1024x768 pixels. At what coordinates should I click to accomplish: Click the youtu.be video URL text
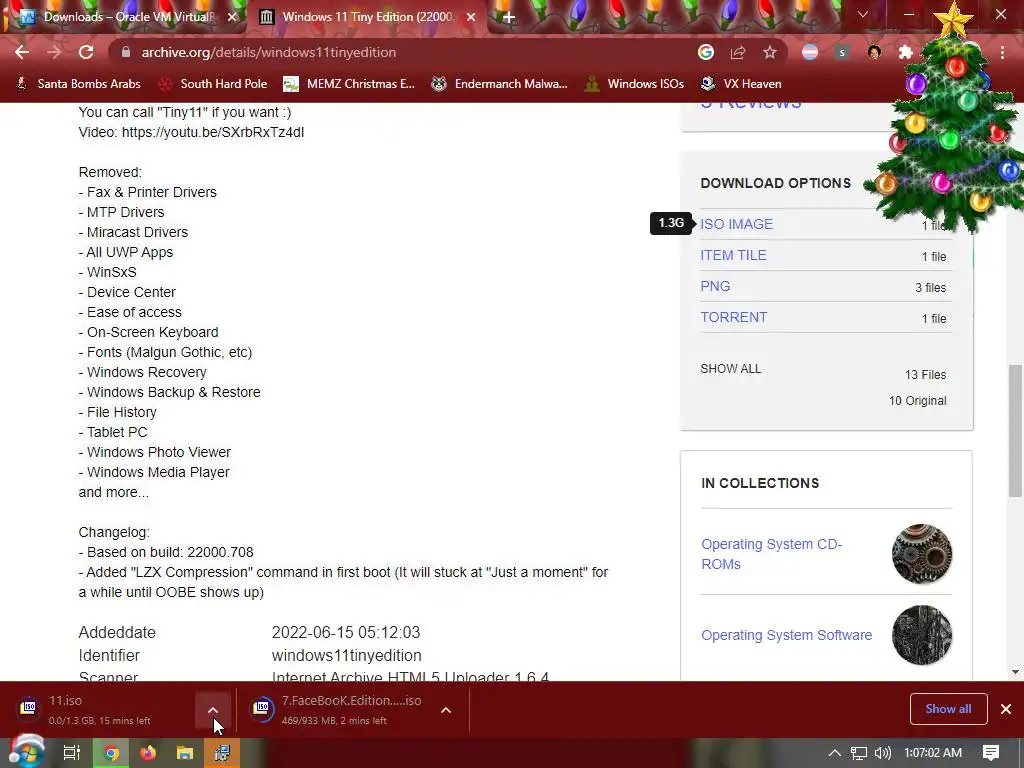(213, 133)
